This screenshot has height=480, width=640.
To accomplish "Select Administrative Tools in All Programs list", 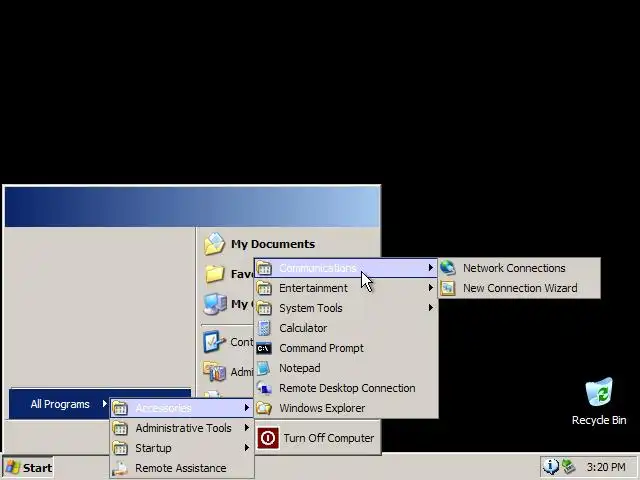I will (182, 428).
